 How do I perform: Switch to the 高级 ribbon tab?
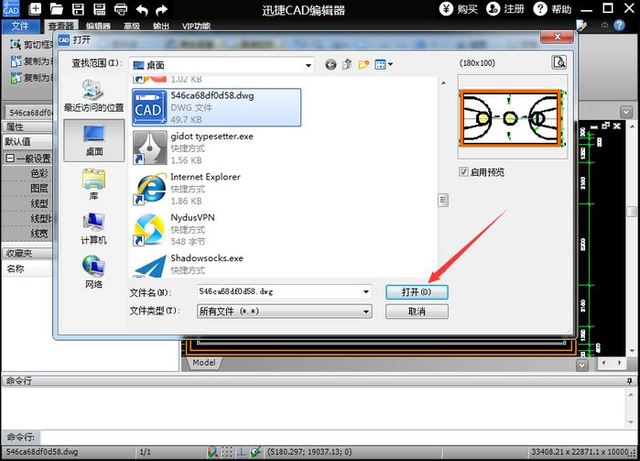[132, 26]
